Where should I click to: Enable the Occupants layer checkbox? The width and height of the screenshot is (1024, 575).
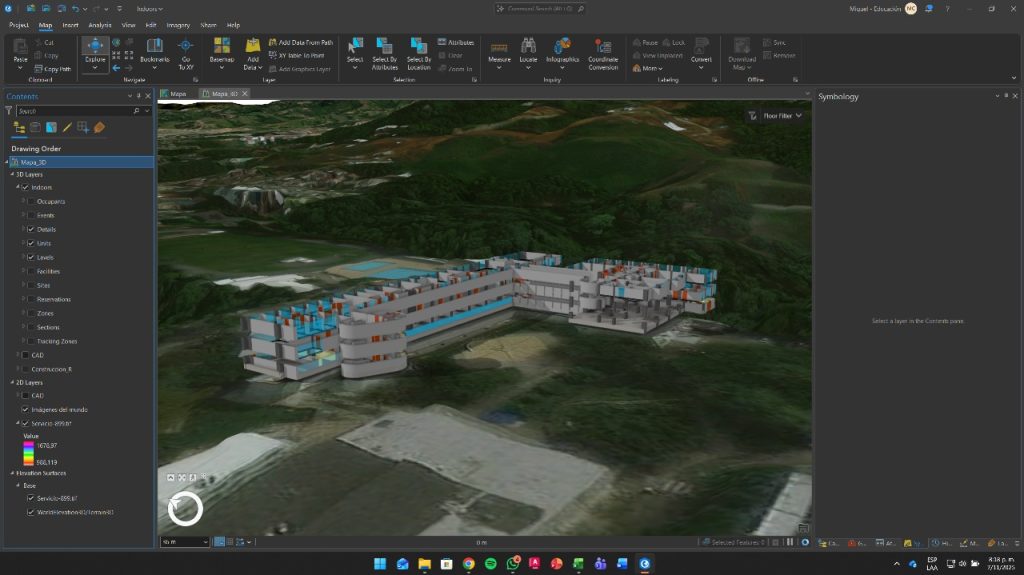coord(31,201)
